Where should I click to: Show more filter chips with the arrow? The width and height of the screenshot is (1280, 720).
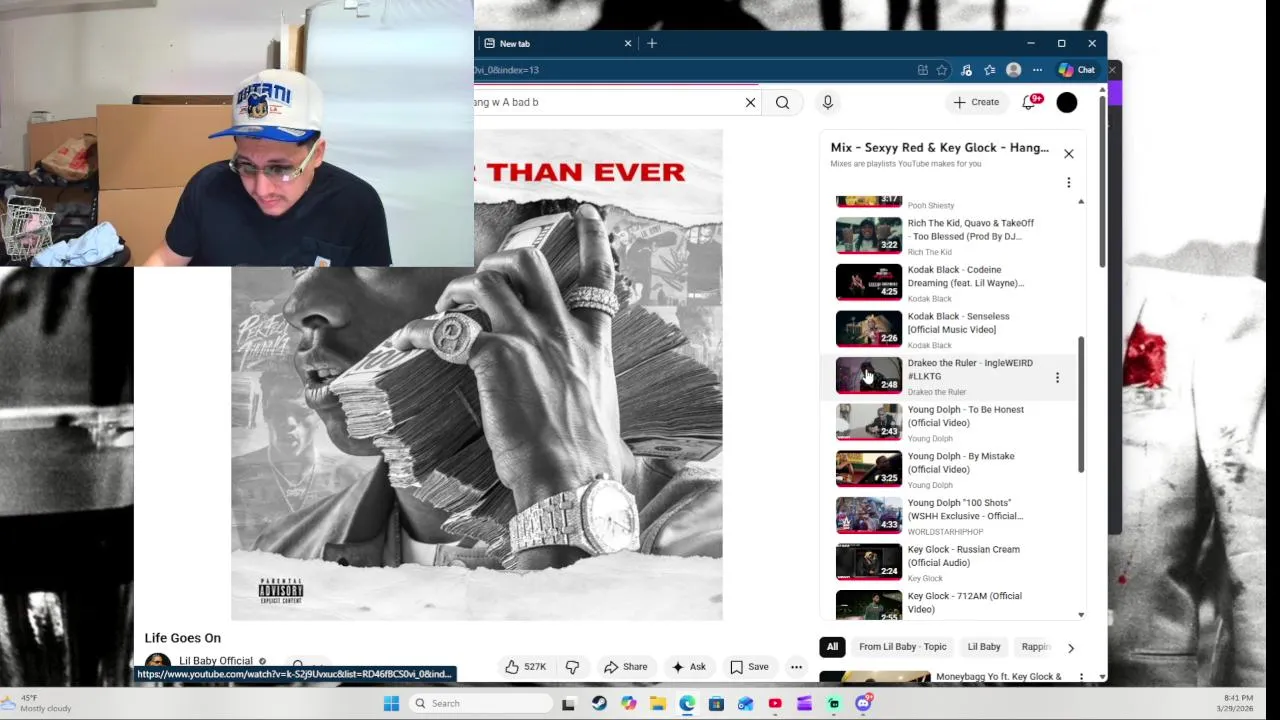pos(1070,648)
